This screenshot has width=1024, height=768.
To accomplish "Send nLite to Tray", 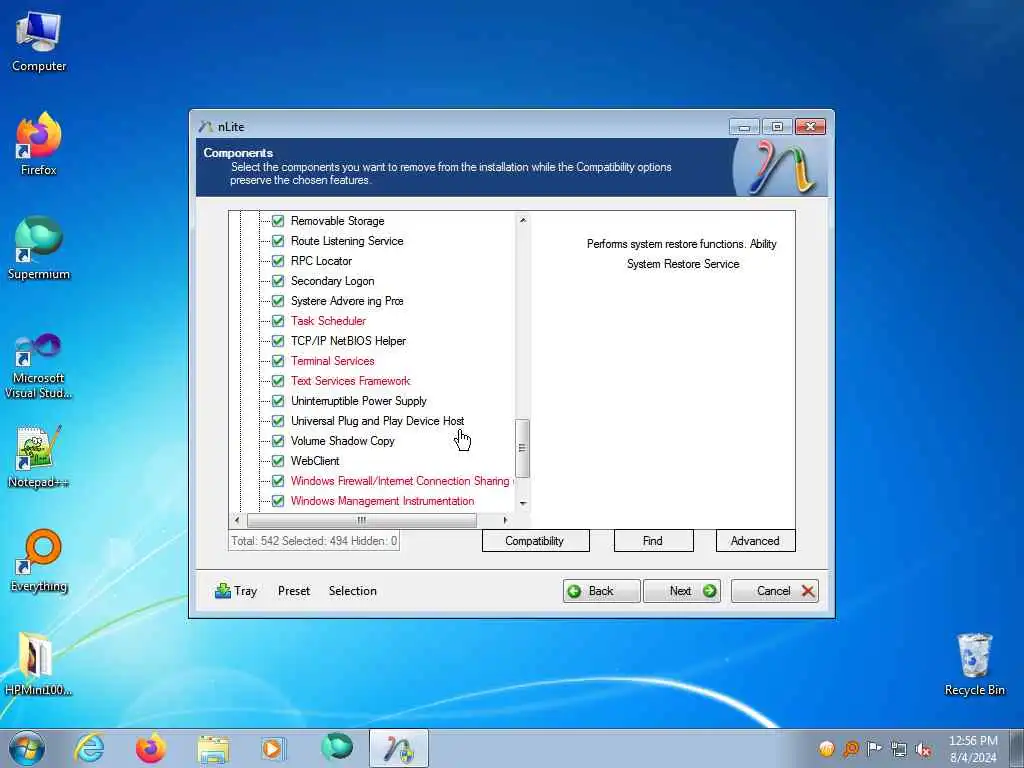I will [236, 591].
